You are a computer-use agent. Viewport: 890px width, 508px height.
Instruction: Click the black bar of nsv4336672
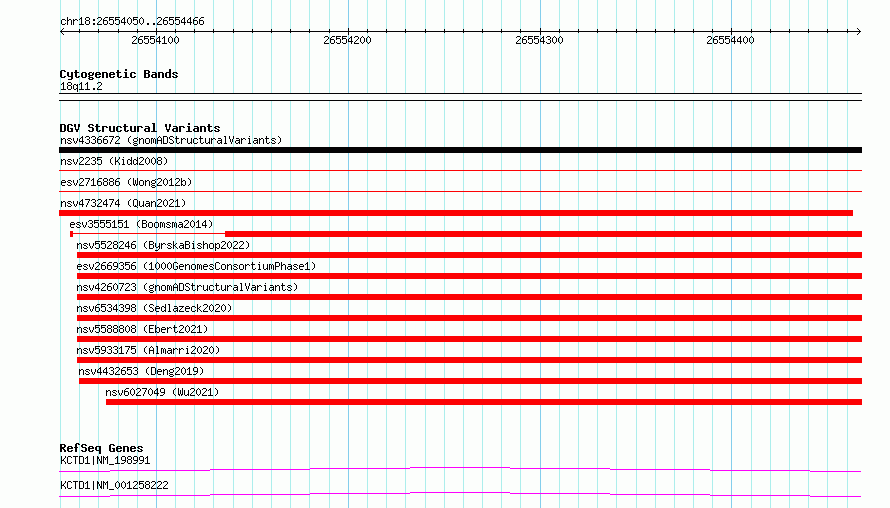(x=460, y=150)
